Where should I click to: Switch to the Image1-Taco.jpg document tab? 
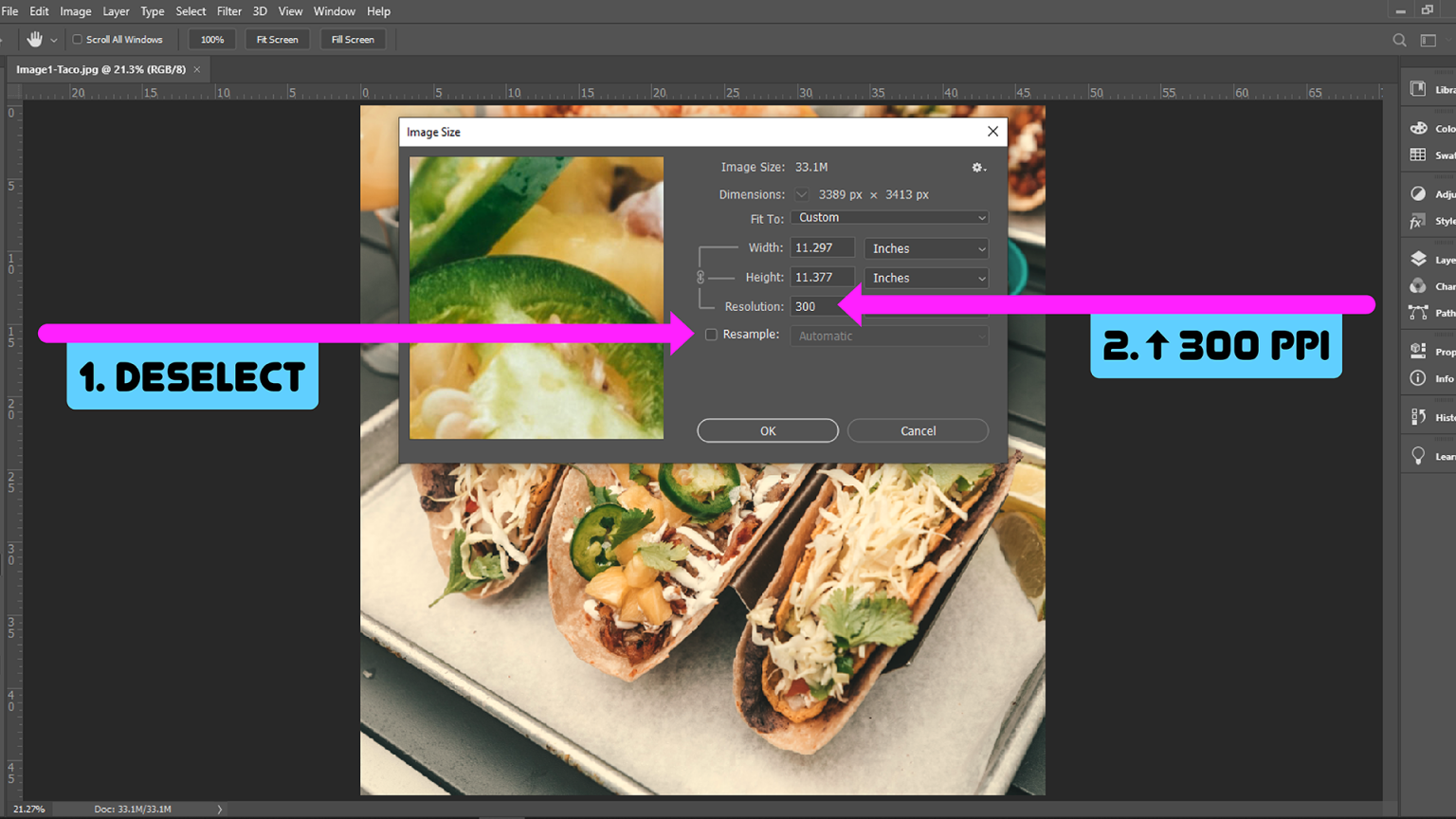[x=100, y=69]
